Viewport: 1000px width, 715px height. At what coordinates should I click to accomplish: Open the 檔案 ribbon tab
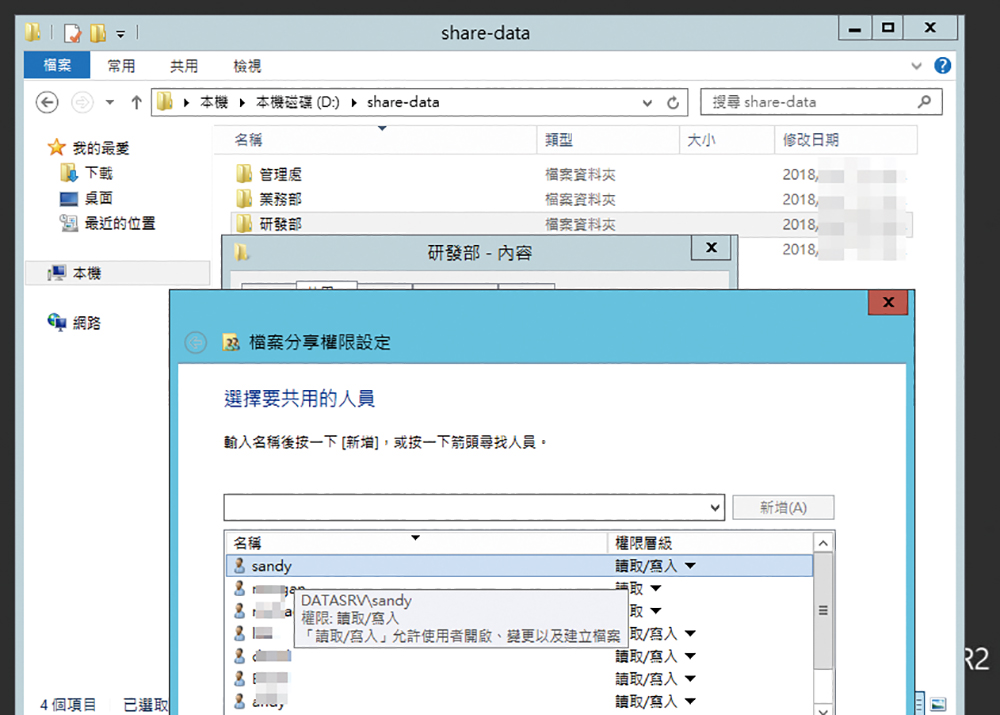(57, 65)
